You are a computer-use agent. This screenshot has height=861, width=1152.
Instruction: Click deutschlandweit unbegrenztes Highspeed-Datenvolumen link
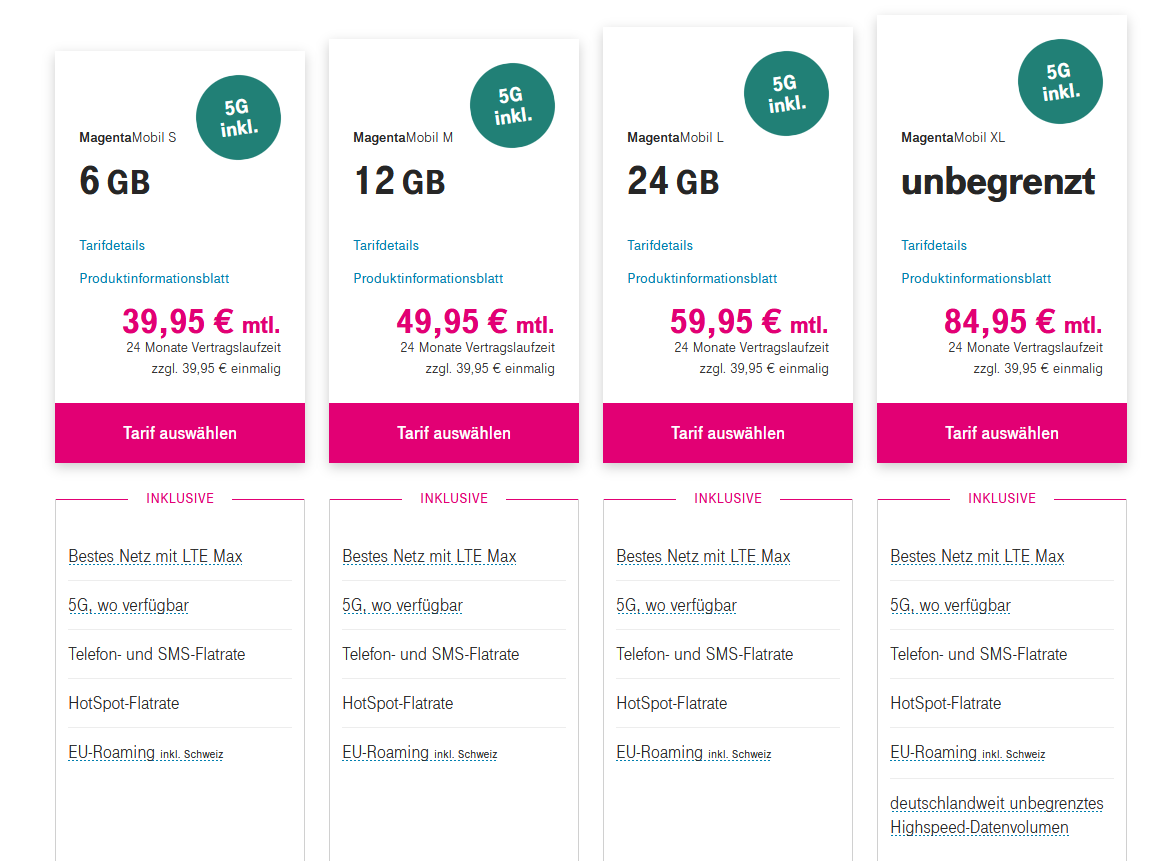click(x=996, y=815)
